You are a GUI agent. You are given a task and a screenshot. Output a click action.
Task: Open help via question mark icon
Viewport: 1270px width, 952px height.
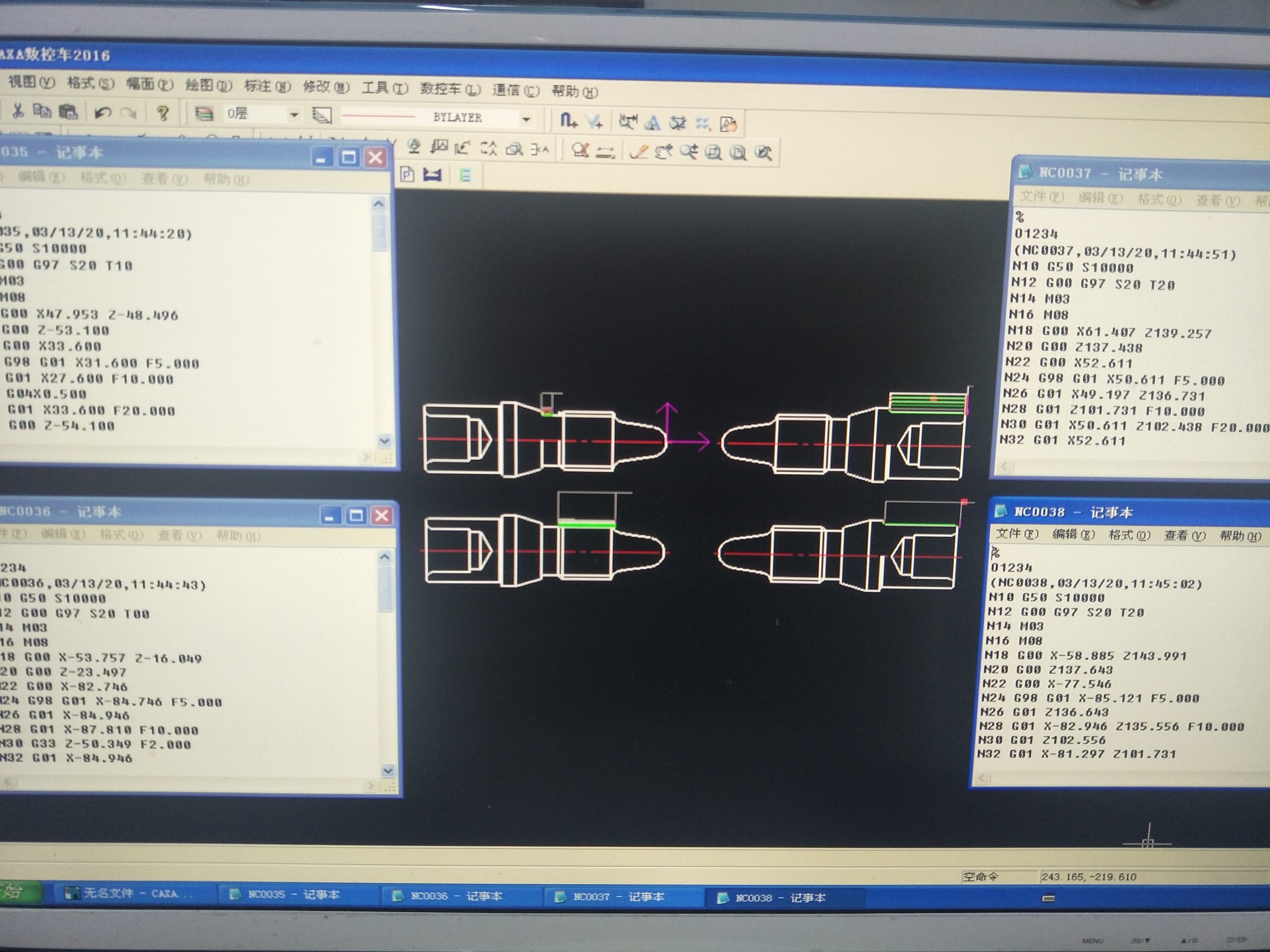pos(163,113)
